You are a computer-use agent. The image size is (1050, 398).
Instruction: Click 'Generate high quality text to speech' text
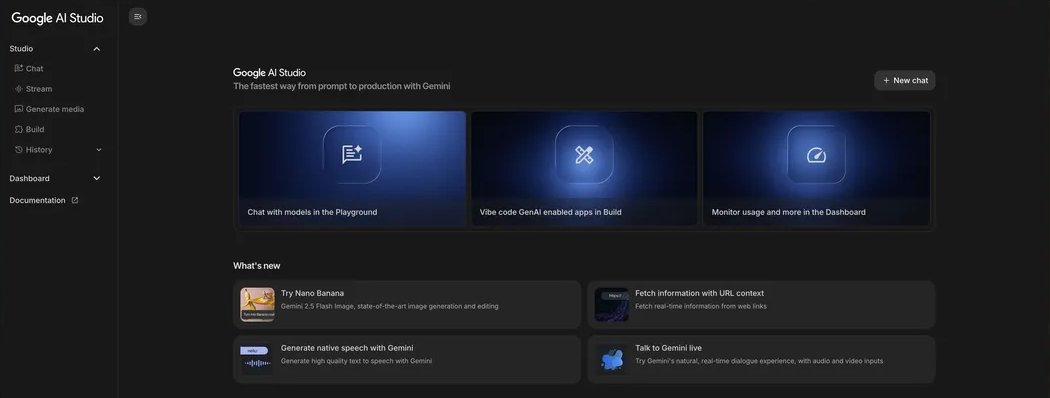[x=356, y=360]
